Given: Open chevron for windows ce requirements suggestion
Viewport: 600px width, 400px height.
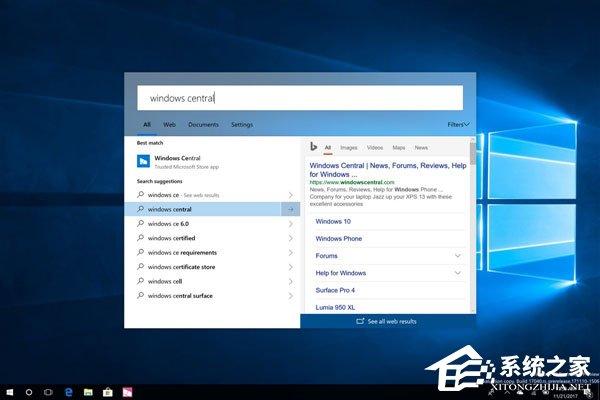Looking at the screenshot, I should tap(290, 253).
